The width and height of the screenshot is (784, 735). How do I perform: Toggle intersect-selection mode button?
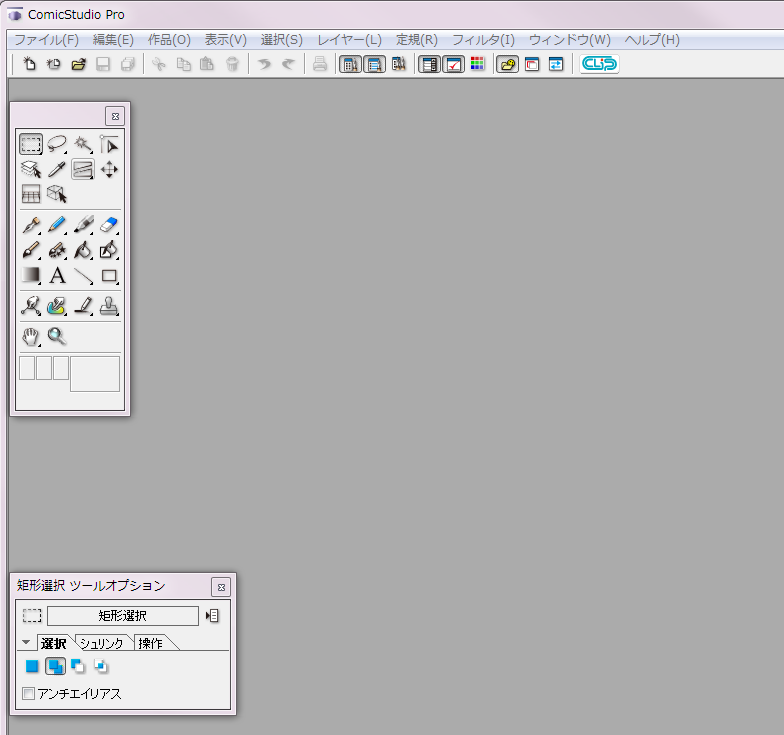pos(101,666)
